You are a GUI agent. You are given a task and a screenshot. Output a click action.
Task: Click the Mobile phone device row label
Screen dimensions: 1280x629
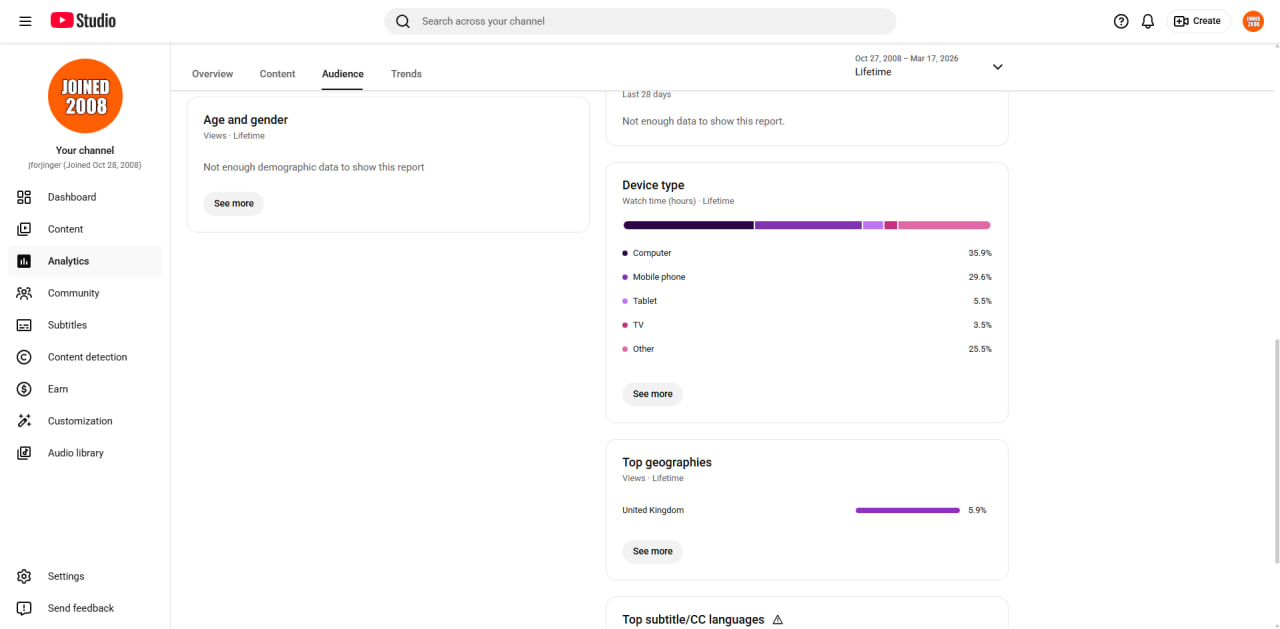pyautogui.click(x=659, y=277)
